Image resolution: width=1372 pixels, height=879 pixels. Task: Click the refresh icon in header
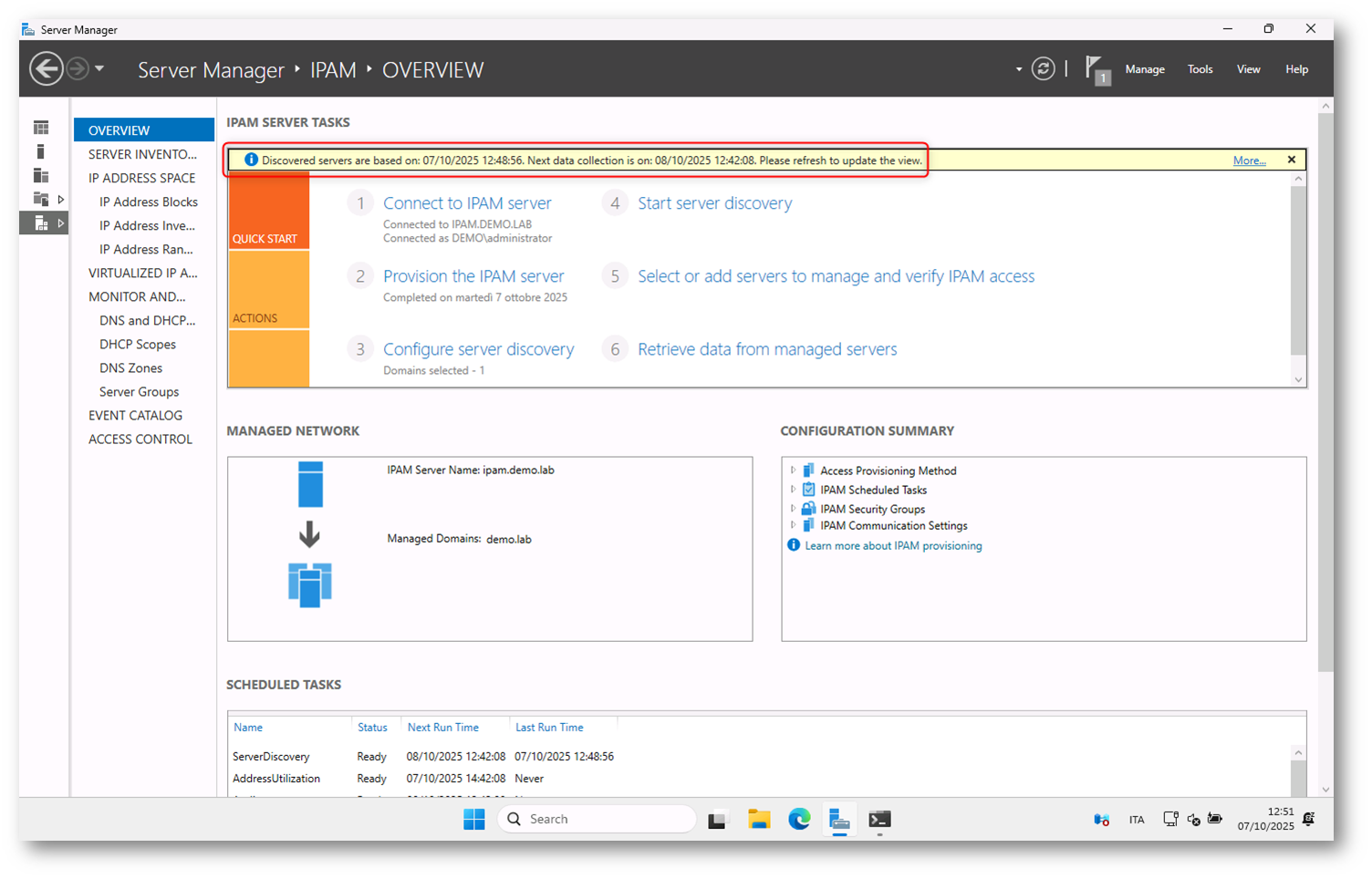coord(1043,69)
